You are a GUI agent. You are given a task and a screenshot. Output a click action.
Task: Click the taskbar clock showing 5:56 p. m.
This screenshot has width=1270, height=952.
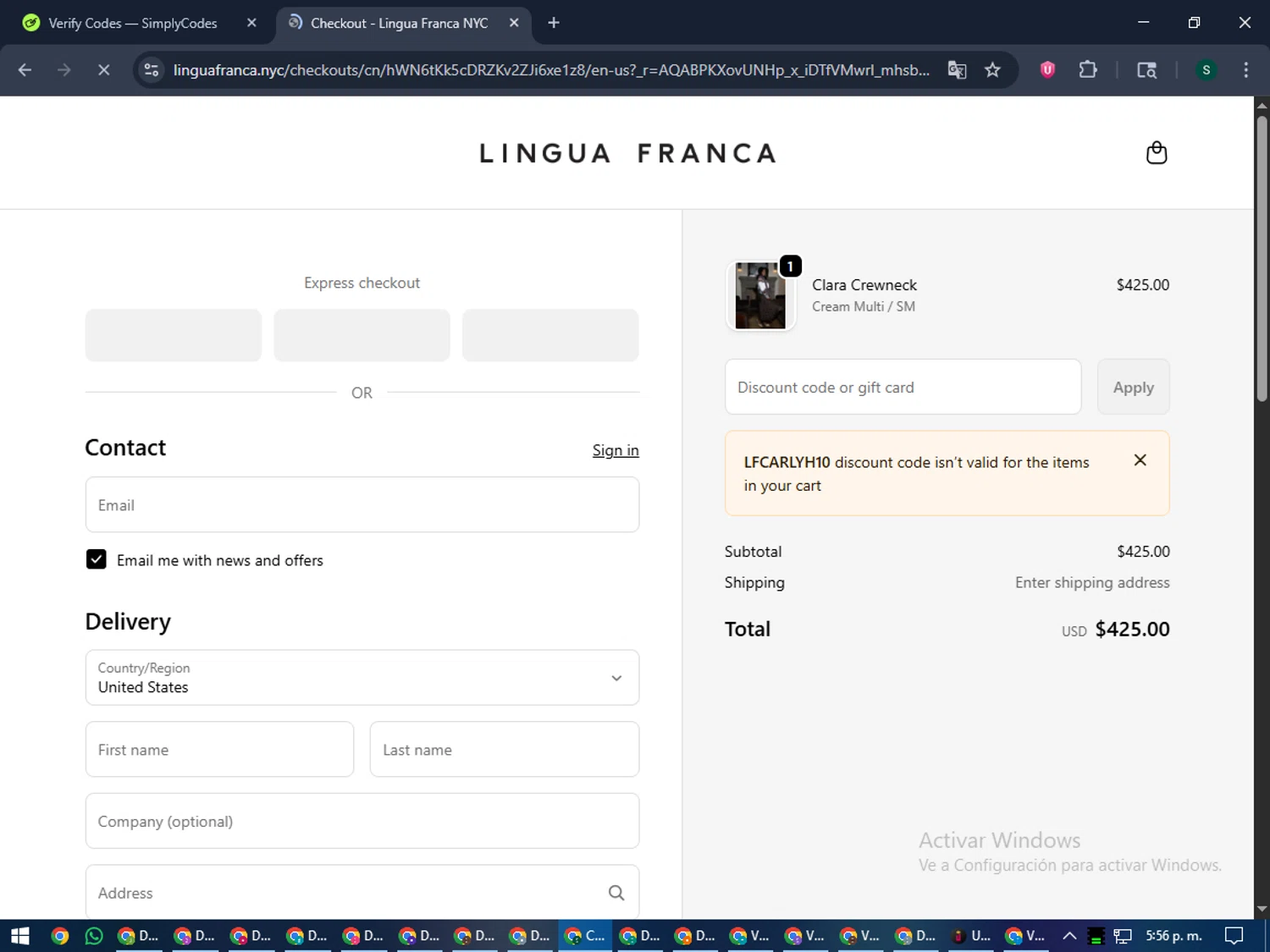click(1173, 936)
